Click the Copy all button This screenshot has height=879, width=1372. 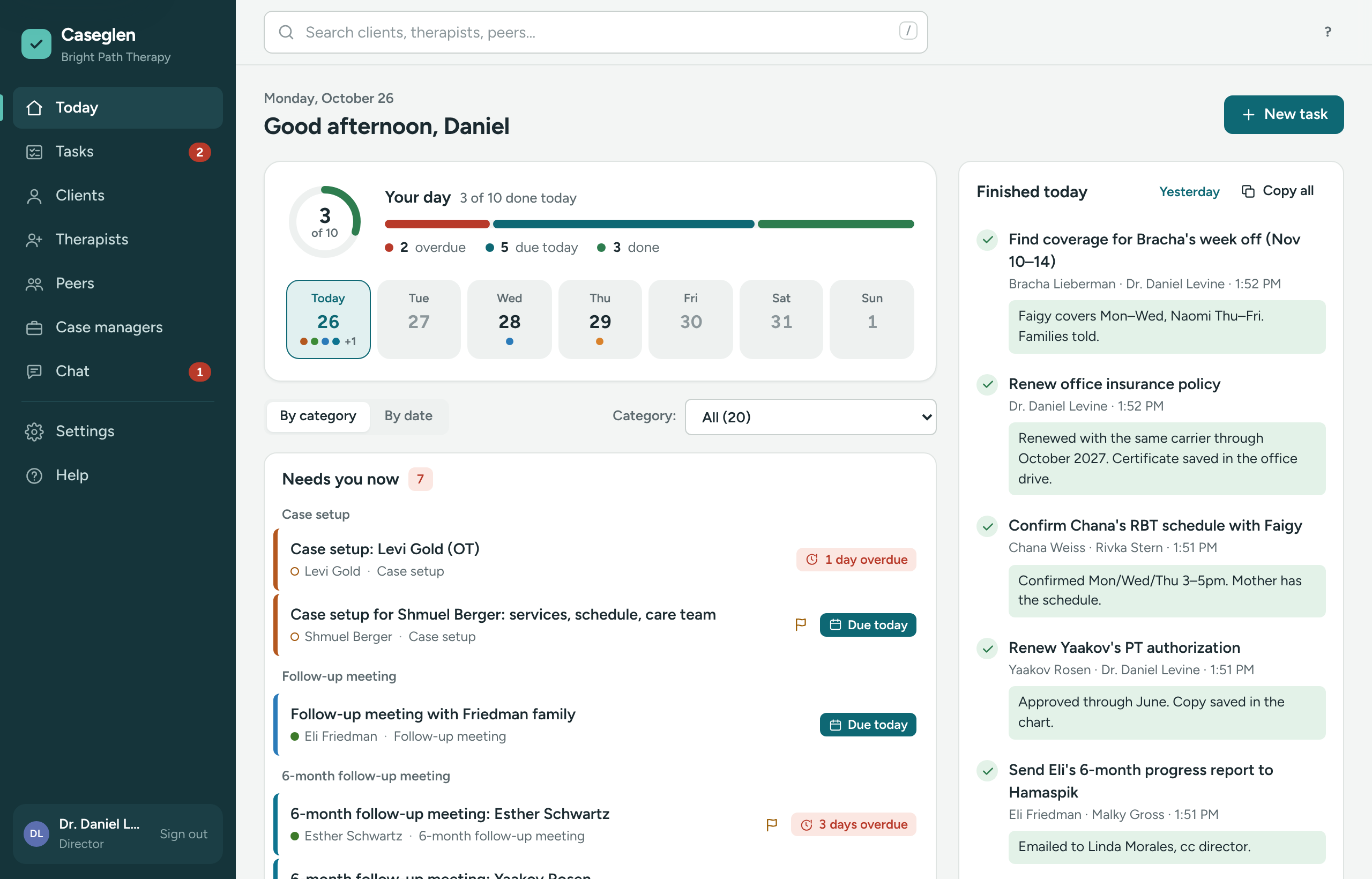1278,191
